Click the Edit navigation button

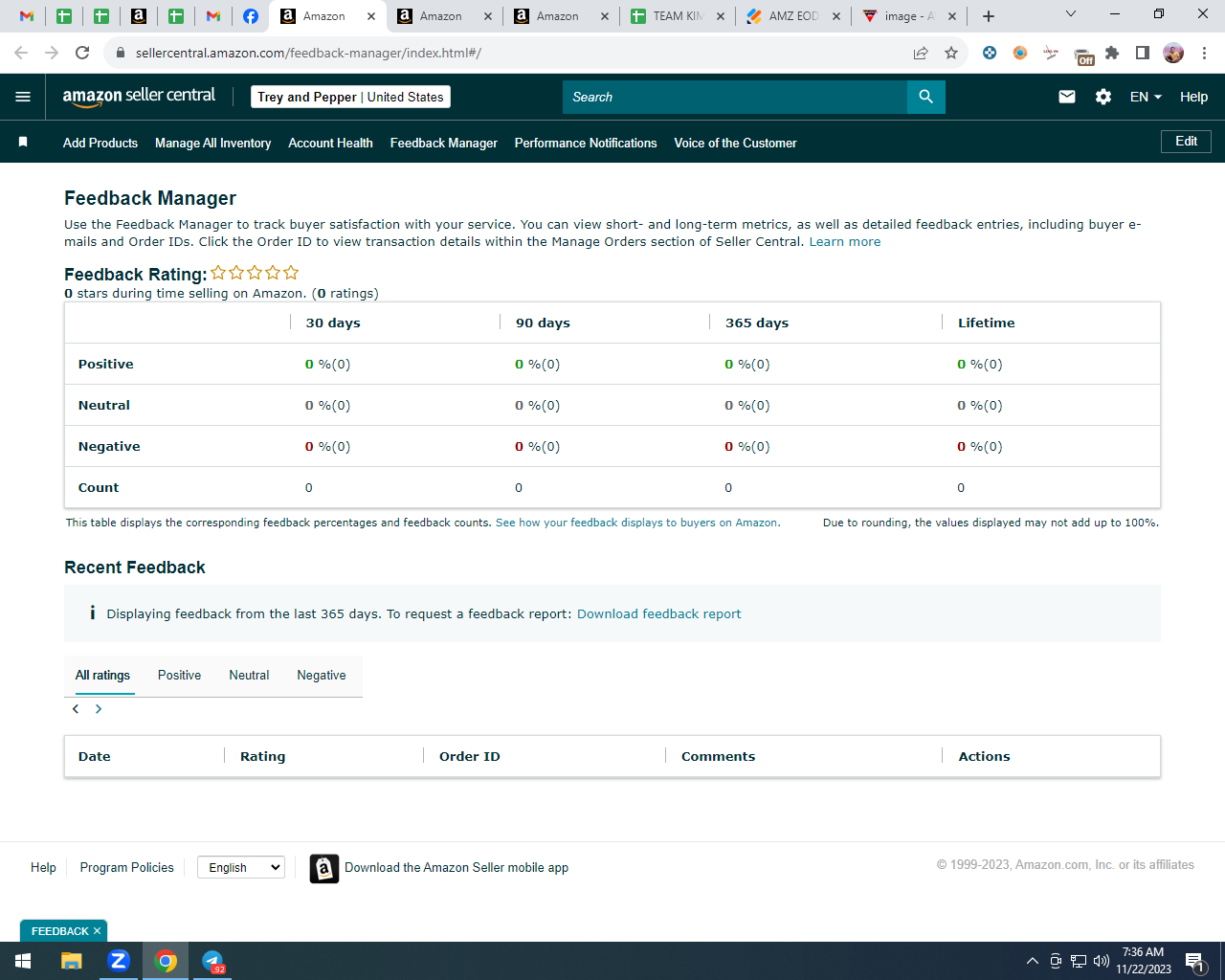coord(1186,142)
